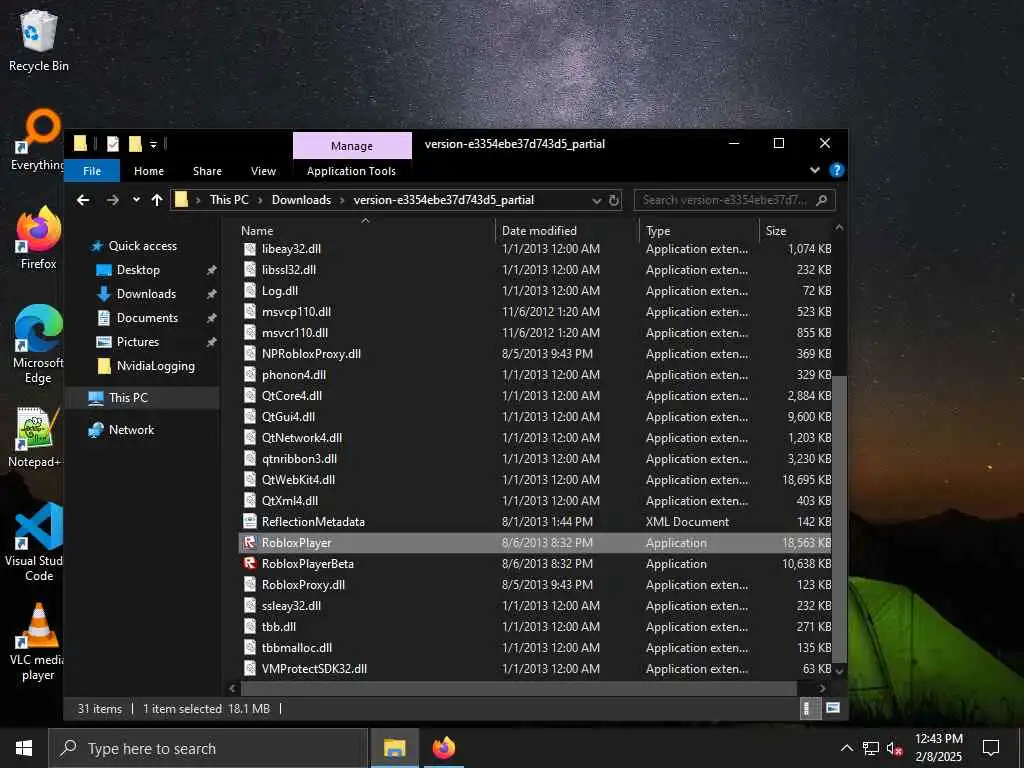Viewport: 1024px width, 768px height.
Task: Click Firefox on the taskbar
Action: pyautogui.click(x=443, y=748)
